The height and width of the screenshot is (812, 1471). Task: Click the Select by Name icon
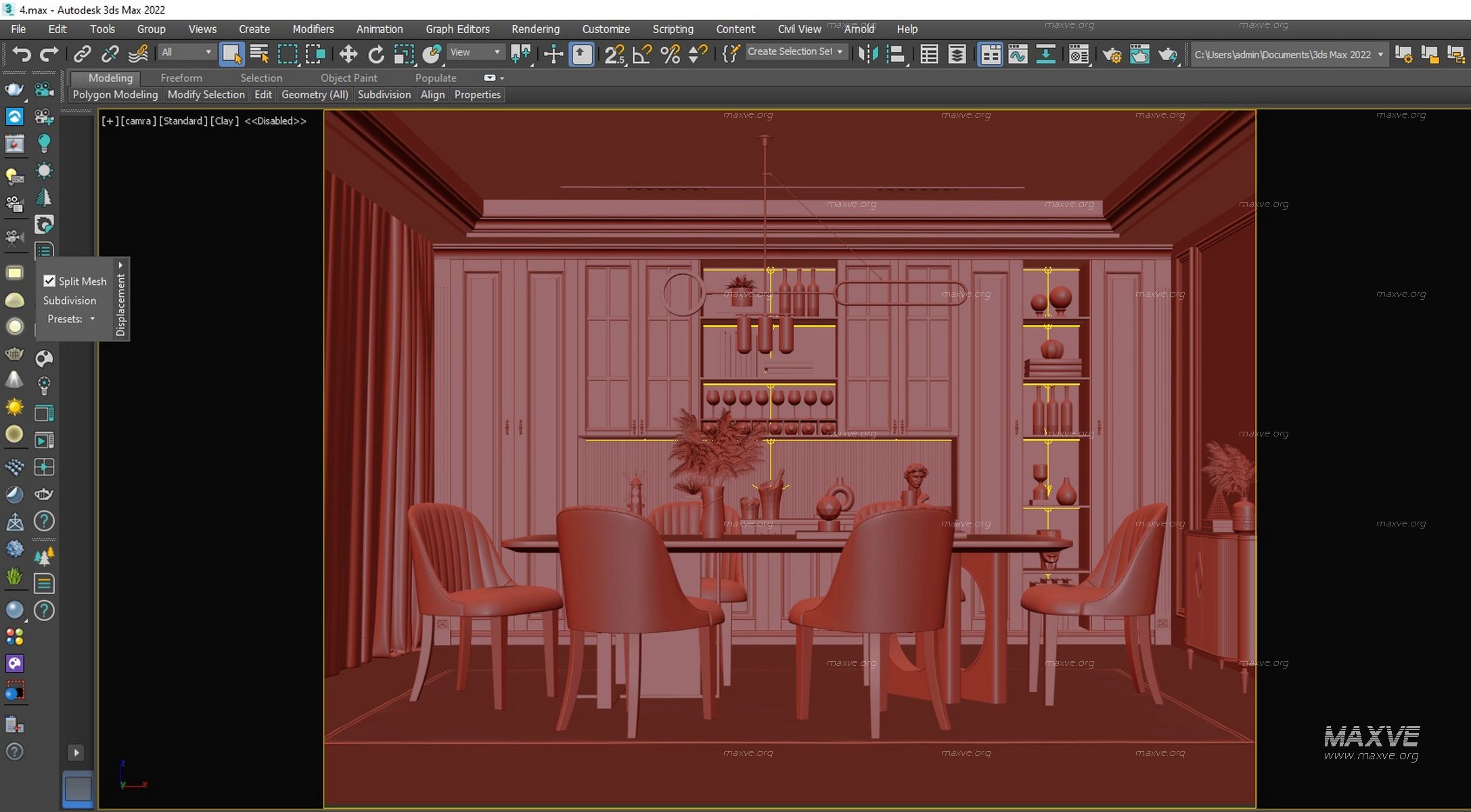259,53
